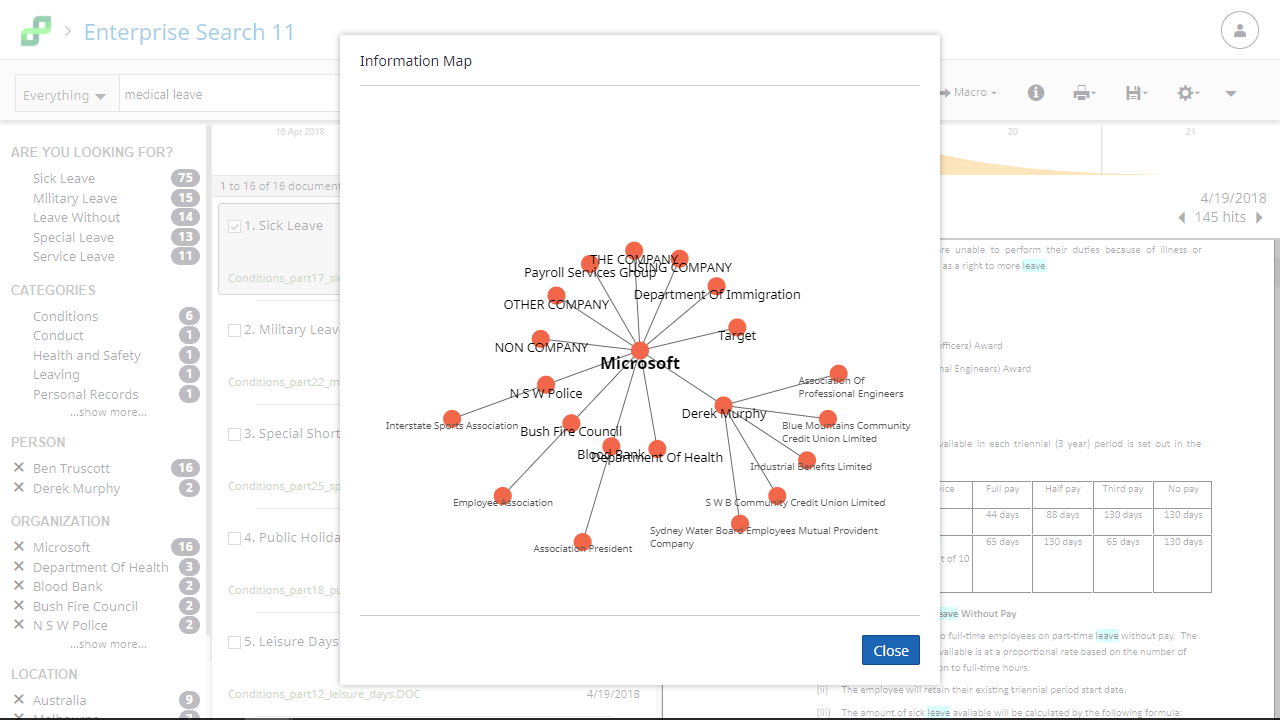The height and width of the screenshot is (720, 1280).
Task: Open the settings gear menu
Action: (1188, 93)
